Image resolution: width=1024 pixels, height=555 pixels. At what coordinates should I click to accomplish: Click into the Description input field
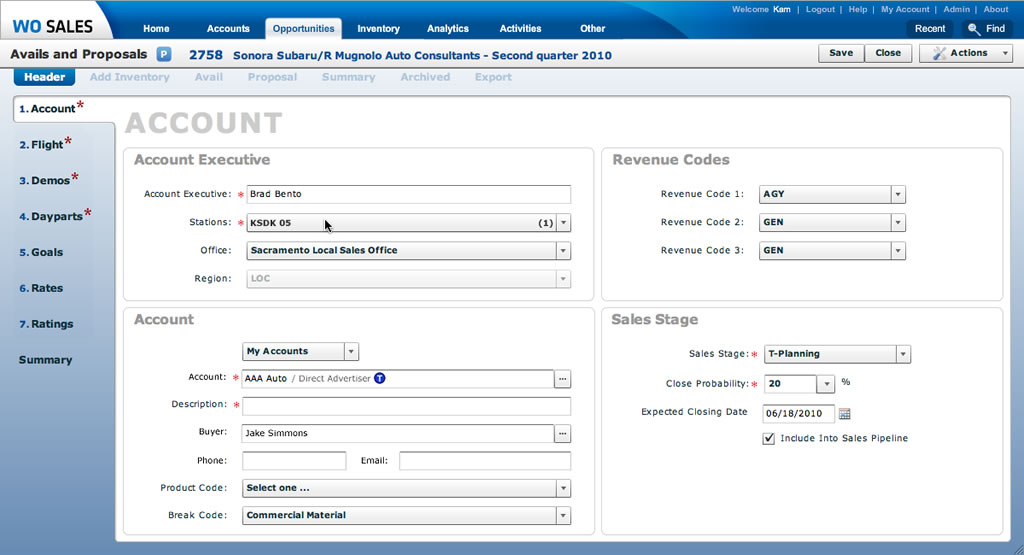pyautogui.click(x=406, y=406)
